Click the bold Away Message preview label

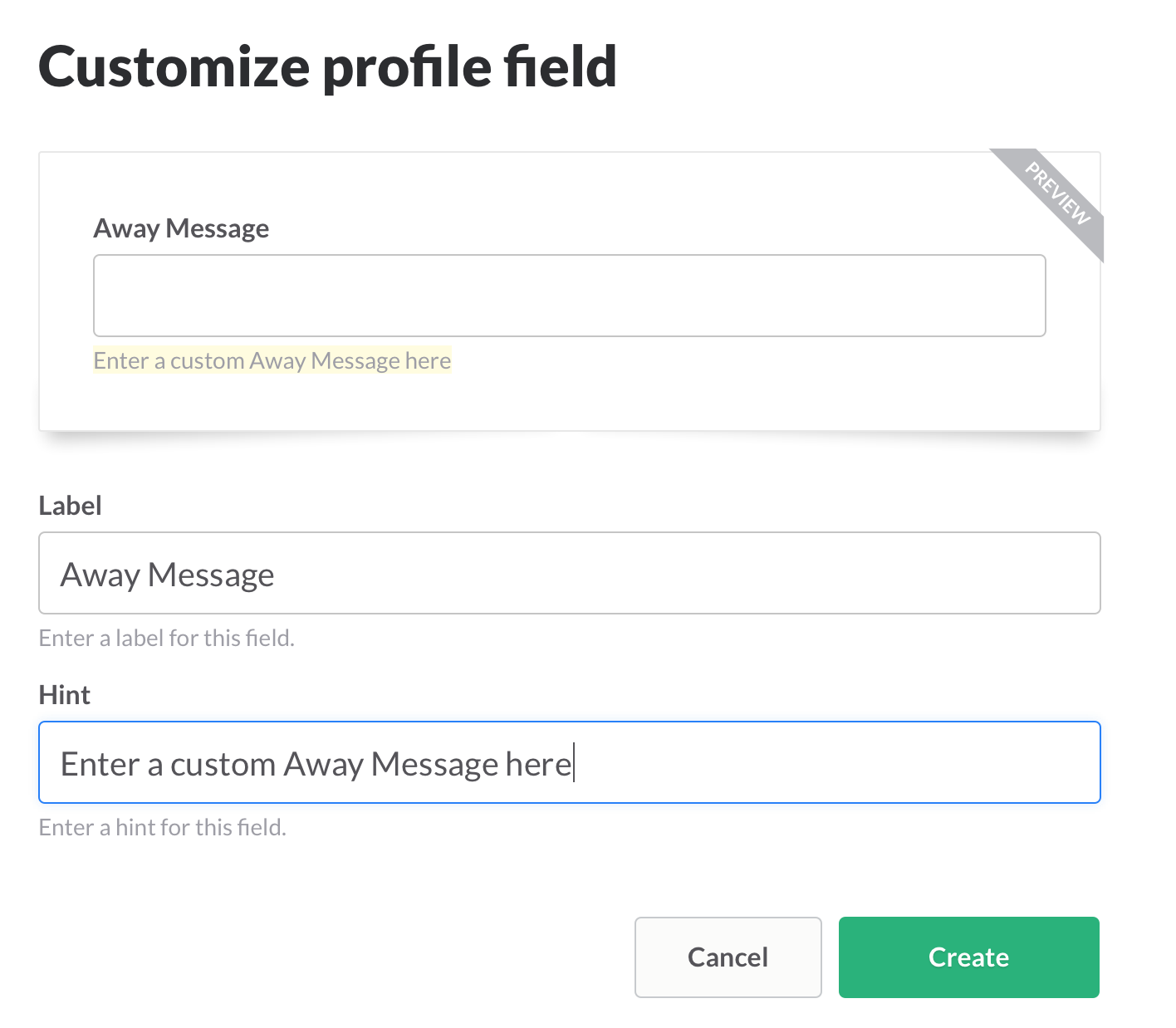(x=181, y=228)
